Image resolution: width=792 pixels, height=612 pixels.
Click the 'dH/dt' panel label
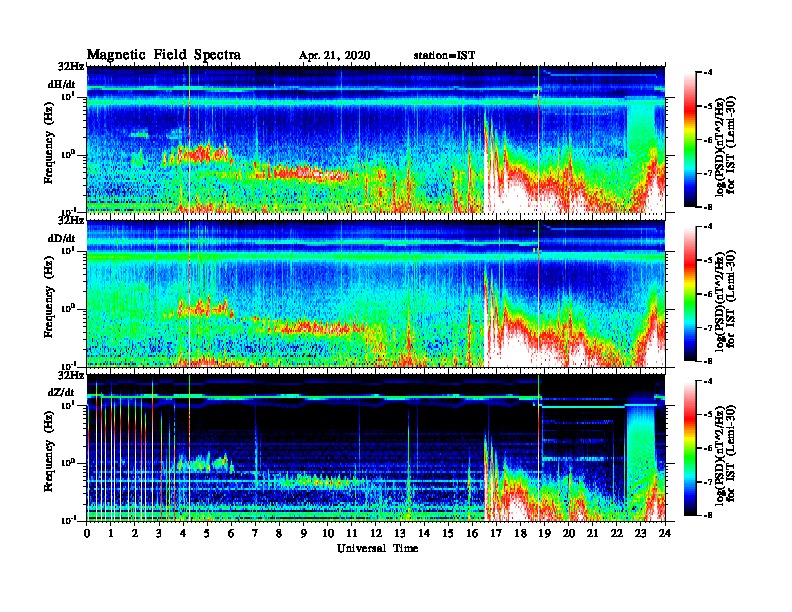tap(62, 84)
